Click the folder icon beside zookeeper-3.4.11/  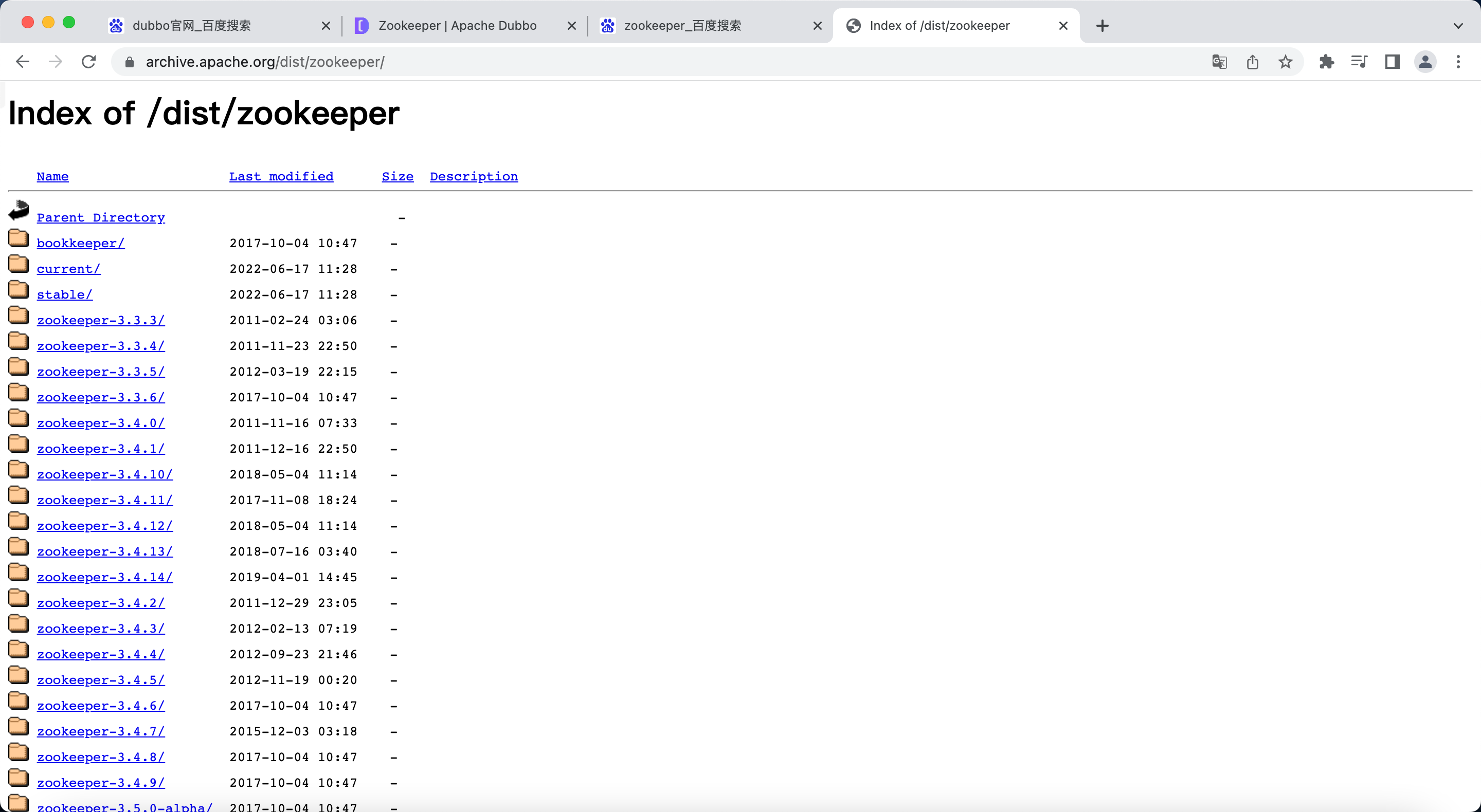[x=19, y=495]
